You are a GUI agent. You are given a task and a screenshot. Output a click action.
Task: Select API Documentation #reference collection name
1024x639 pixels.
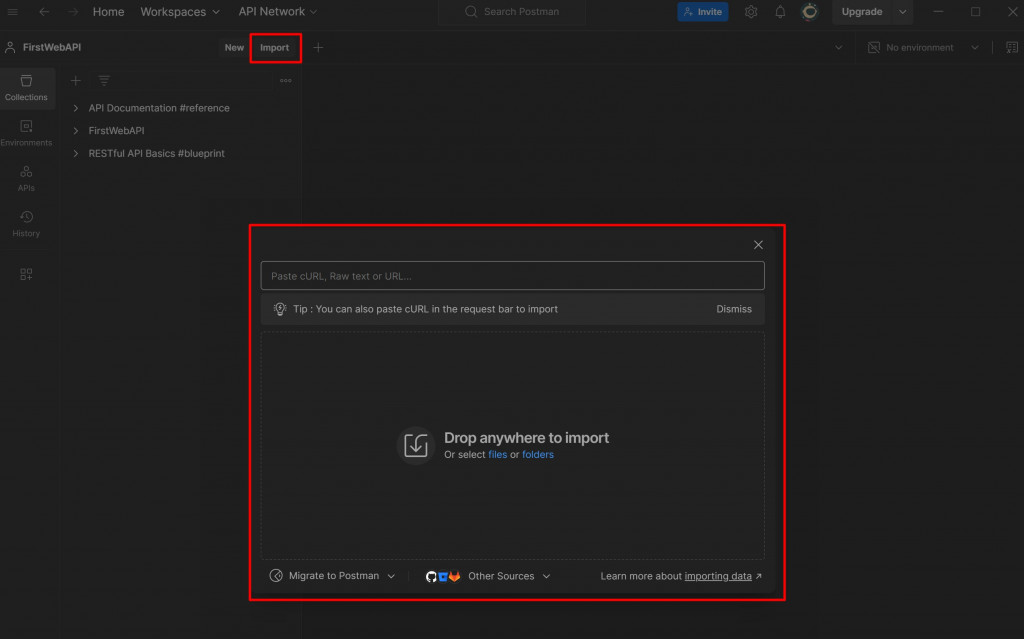159,108
